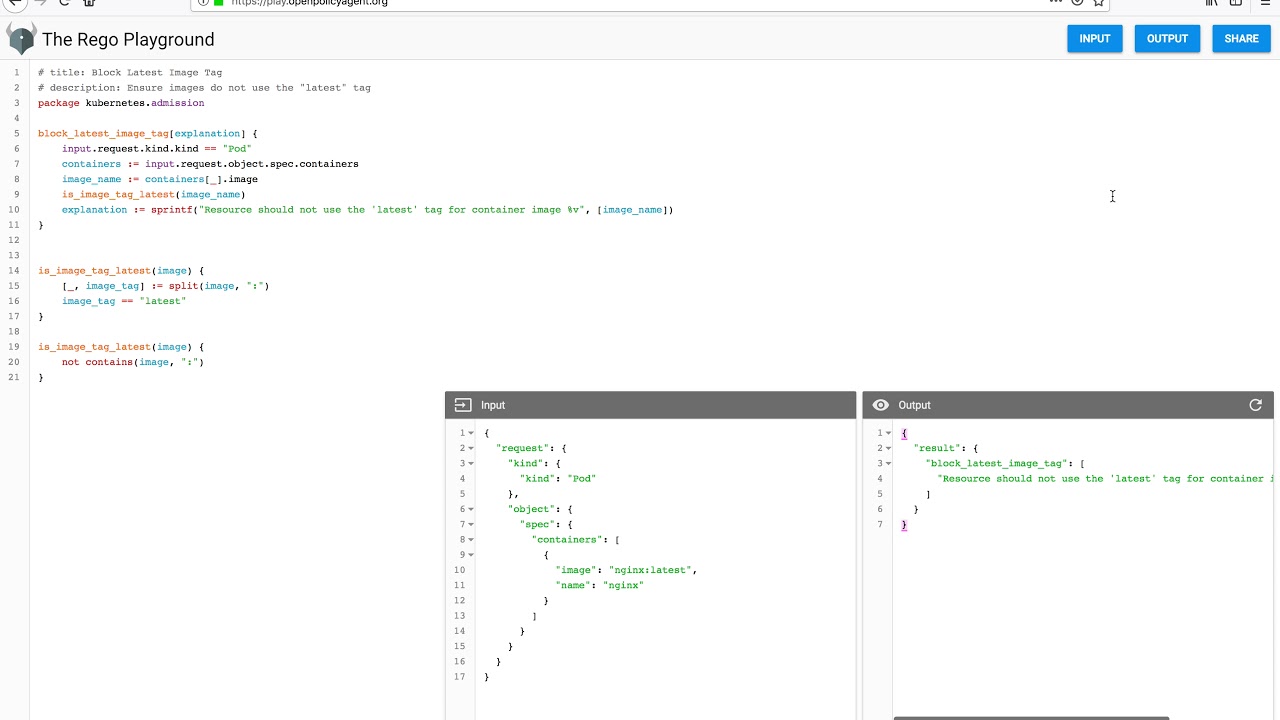Click 'block_latest_image_tag[explanation] {' line
This screenshot has width=1280, height=720.
pos(148,134)
